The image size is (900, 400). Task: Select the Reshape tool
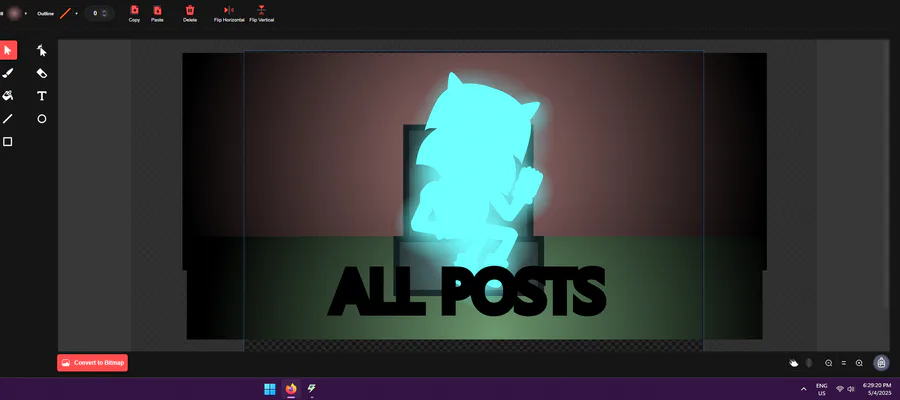click(x=41, y=51)
